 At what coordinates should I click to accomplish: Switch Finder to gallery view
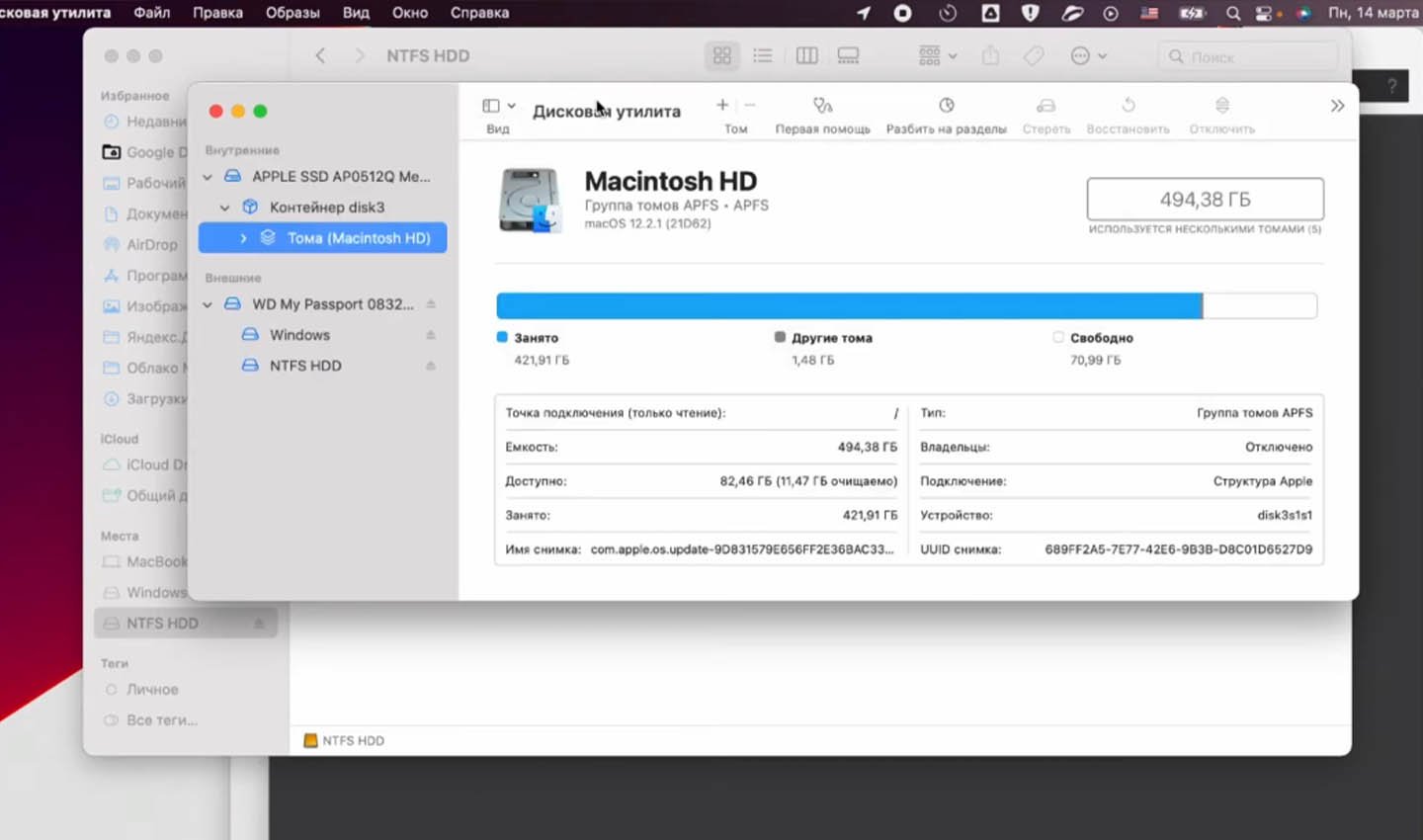click(849, 56)
